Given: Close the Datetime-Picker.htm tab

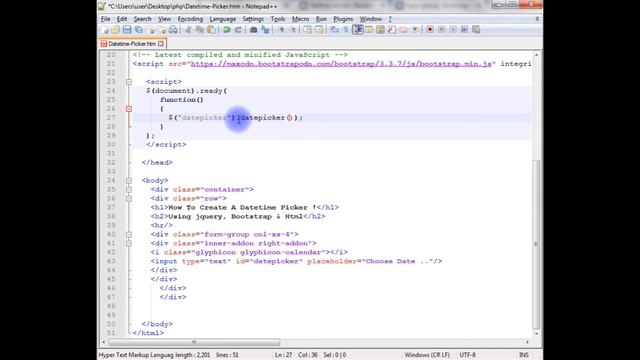Looking at the screenshot, I should pos(161,43).
